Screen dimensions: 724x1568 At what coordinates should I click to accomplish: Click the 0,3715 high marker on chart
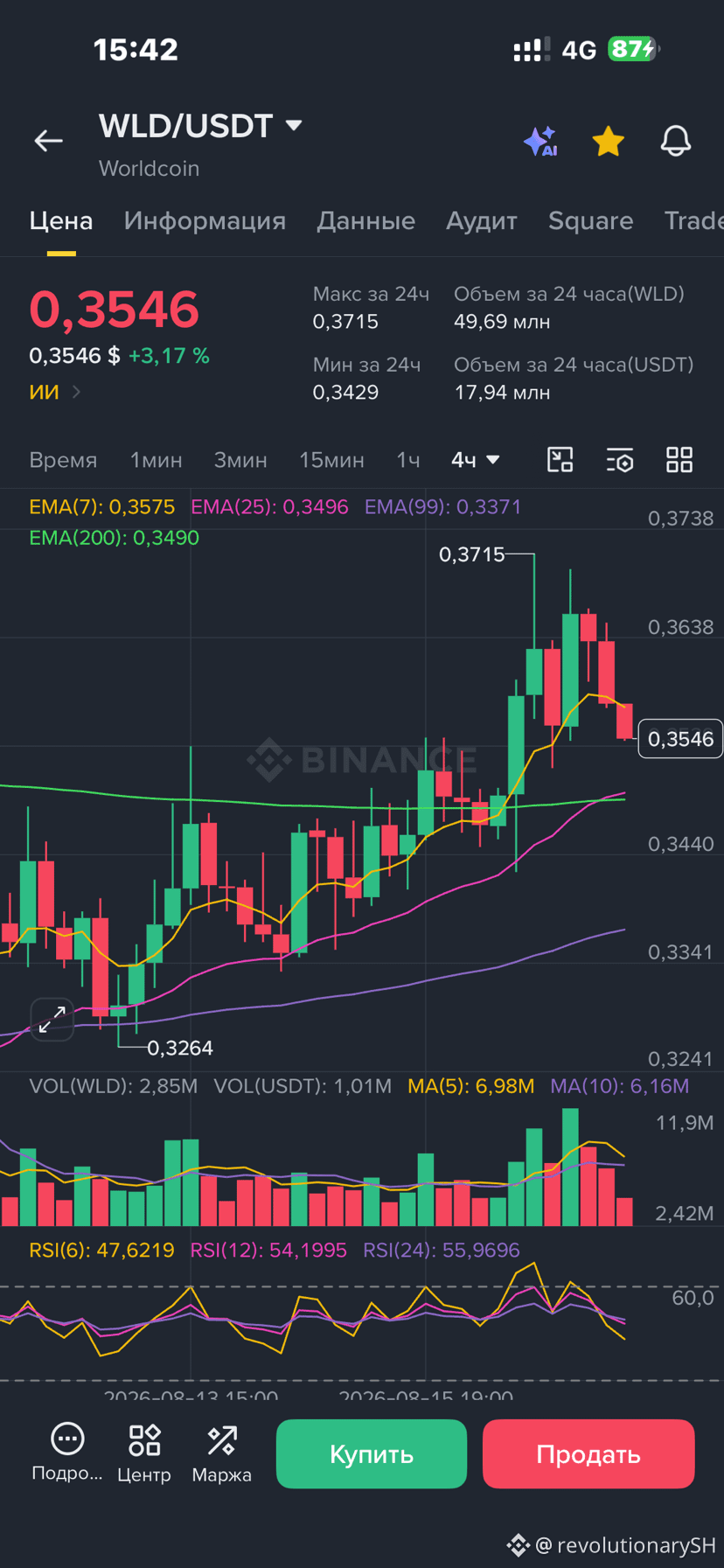[471, 554]
